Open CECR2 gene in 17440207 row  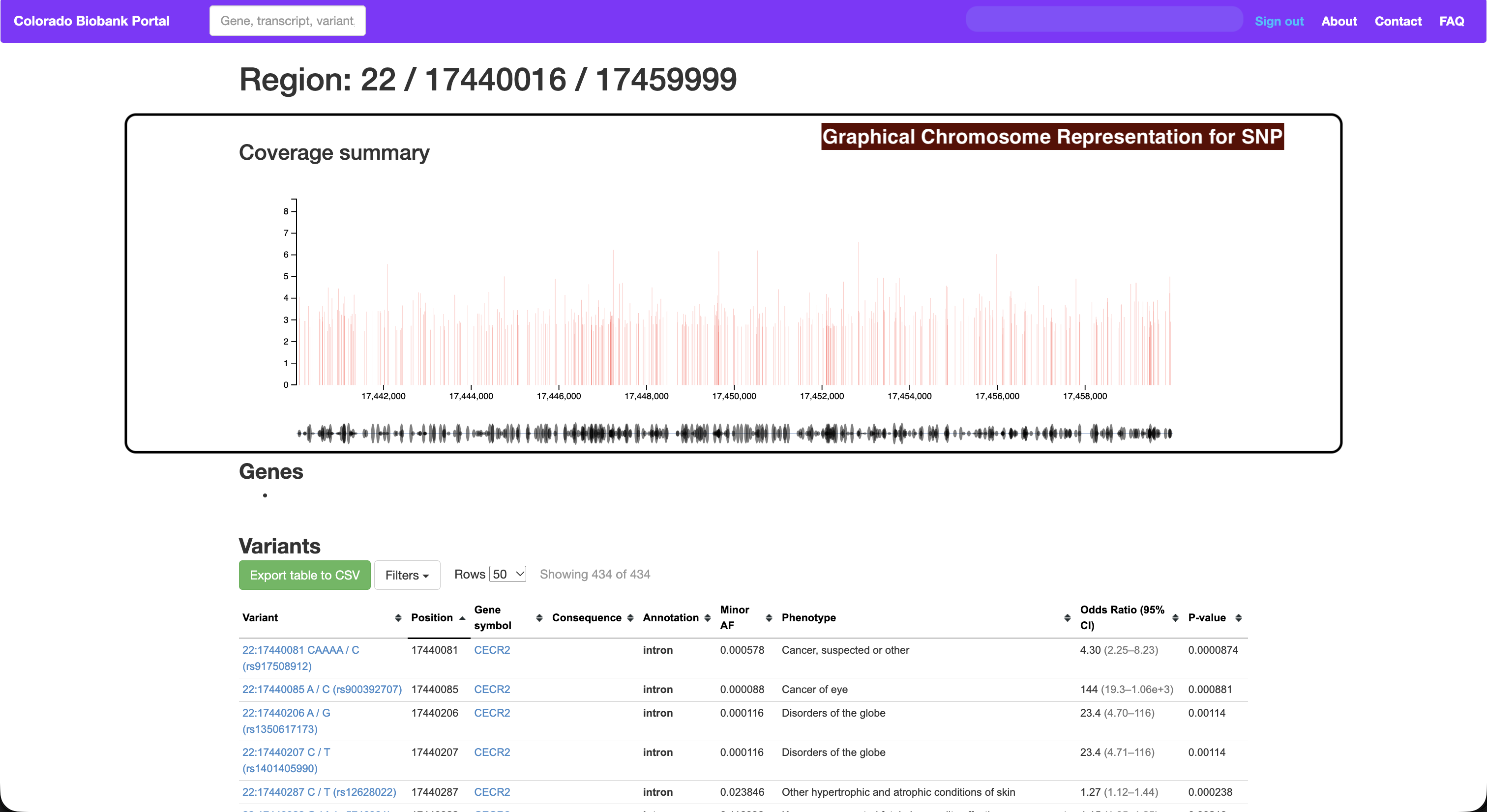coord(492,752)
